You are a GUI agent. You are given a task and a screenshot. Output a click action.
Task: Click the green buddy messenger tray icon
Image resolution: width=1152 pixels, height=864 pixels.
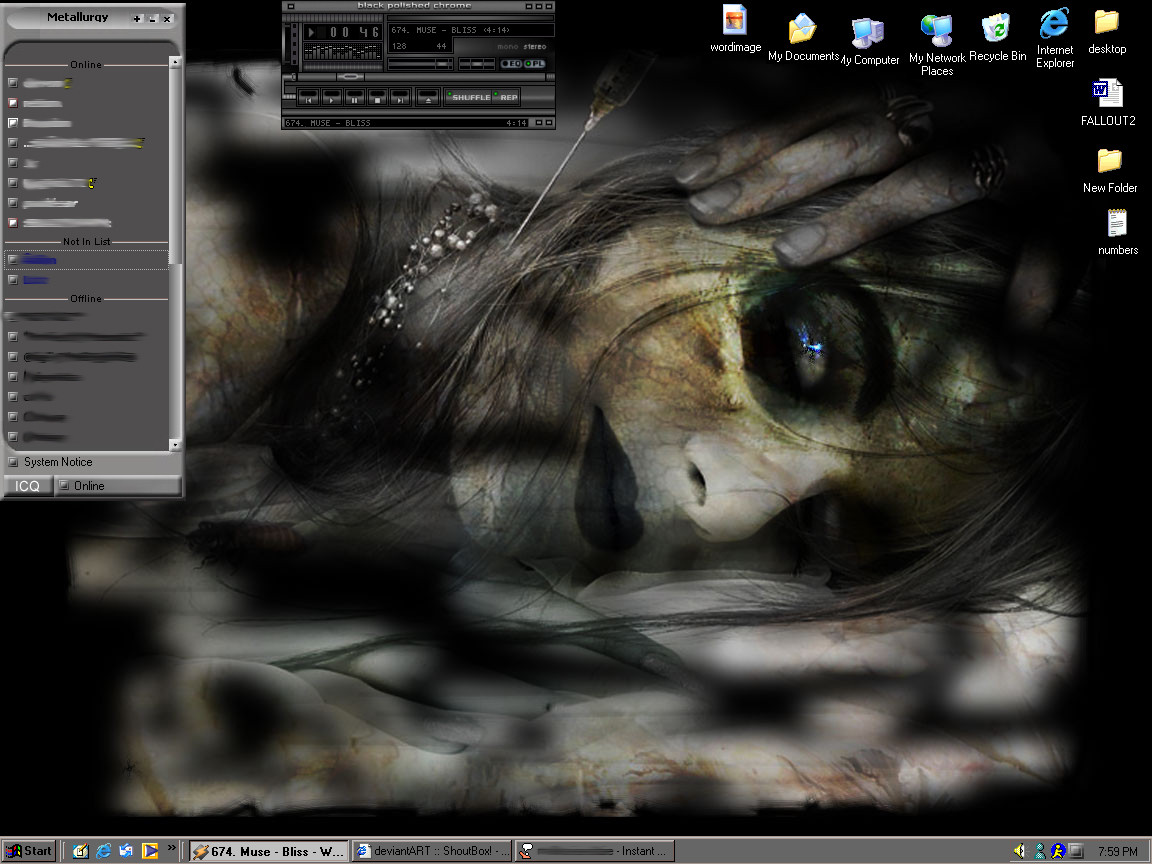[1040, 851]
